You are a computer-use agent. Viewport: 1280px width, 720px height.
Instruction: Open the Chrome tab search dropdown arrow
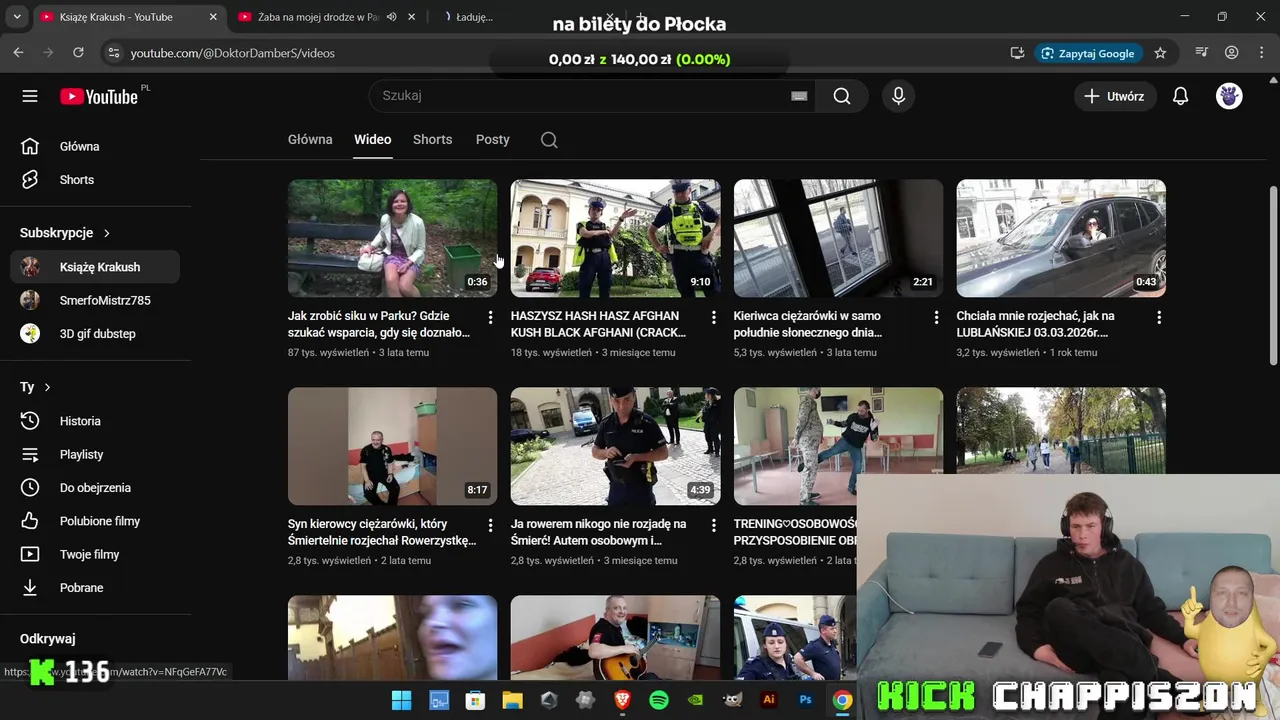pos(17,17)
